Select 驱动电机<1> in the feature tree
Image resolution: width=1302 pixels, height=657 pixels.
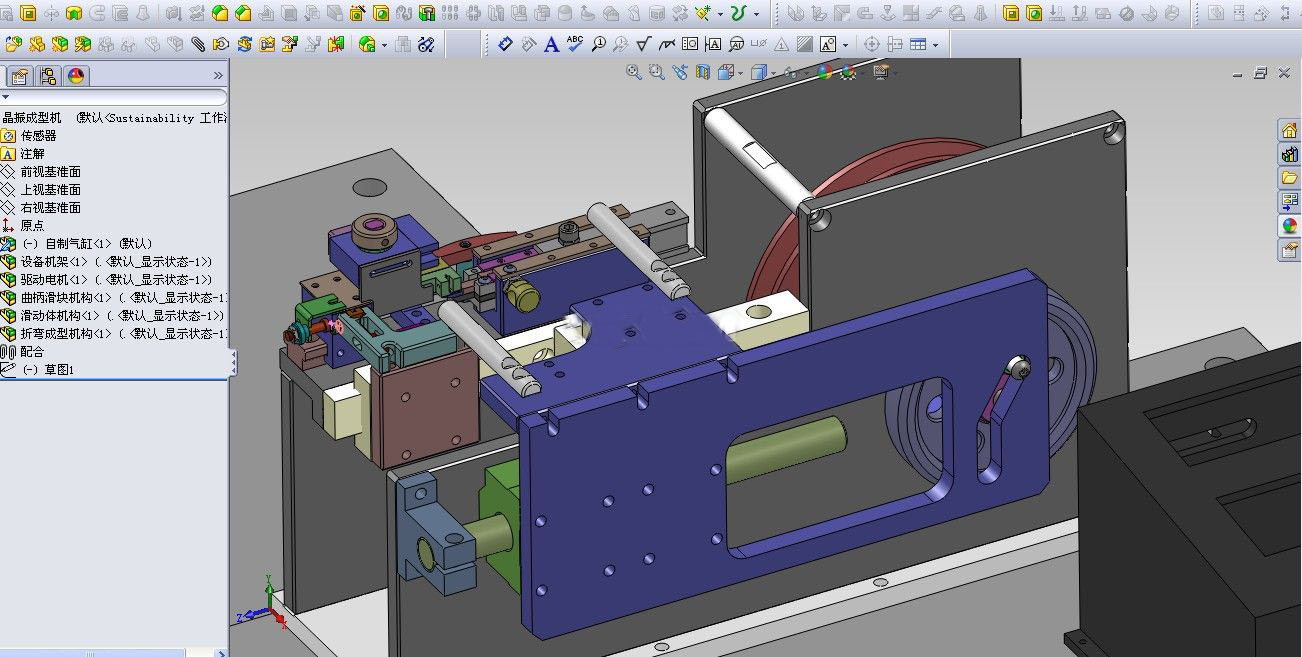54,280
